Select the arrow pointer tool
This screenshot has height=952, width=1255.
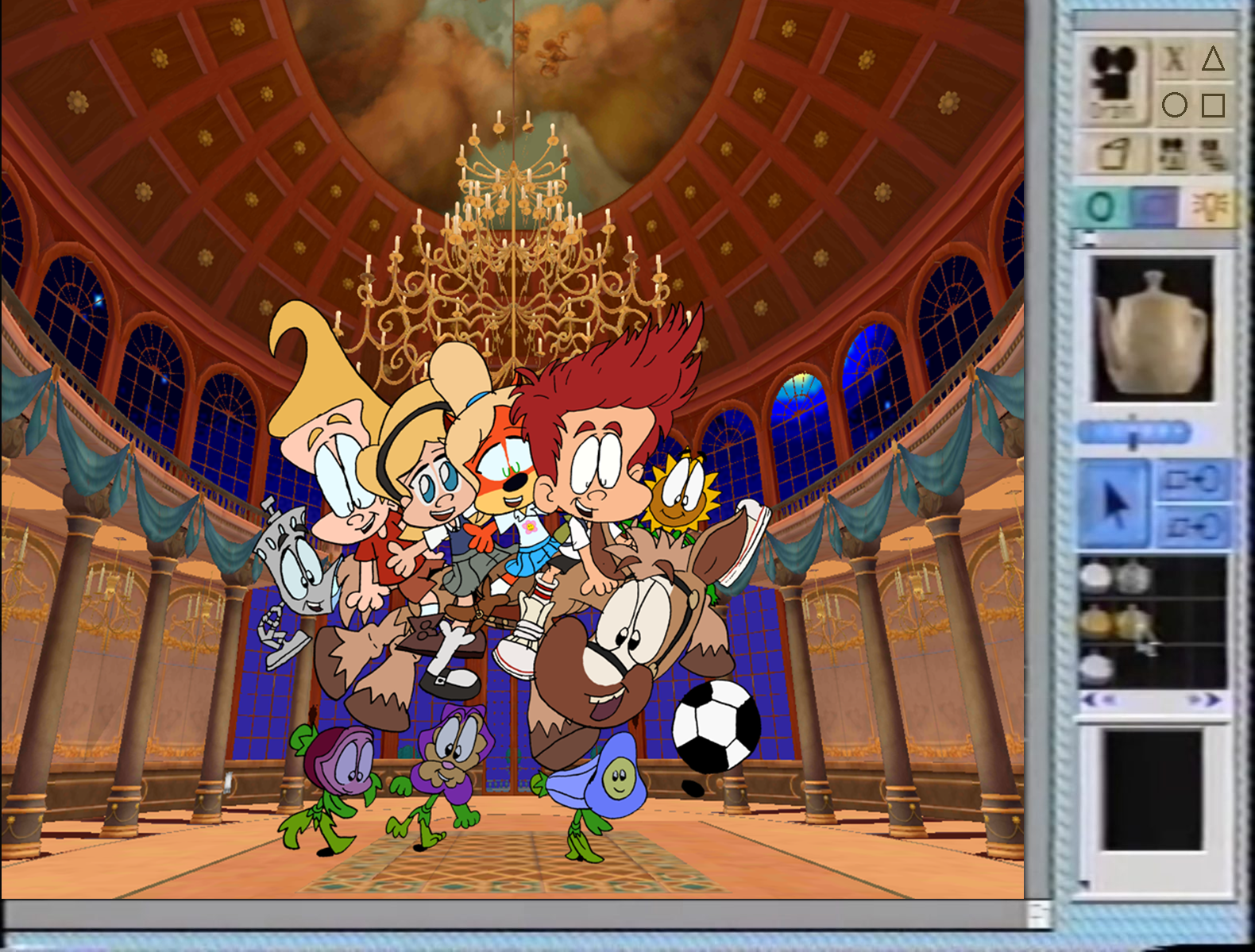pyautogui.click(x=1114, y=505)
